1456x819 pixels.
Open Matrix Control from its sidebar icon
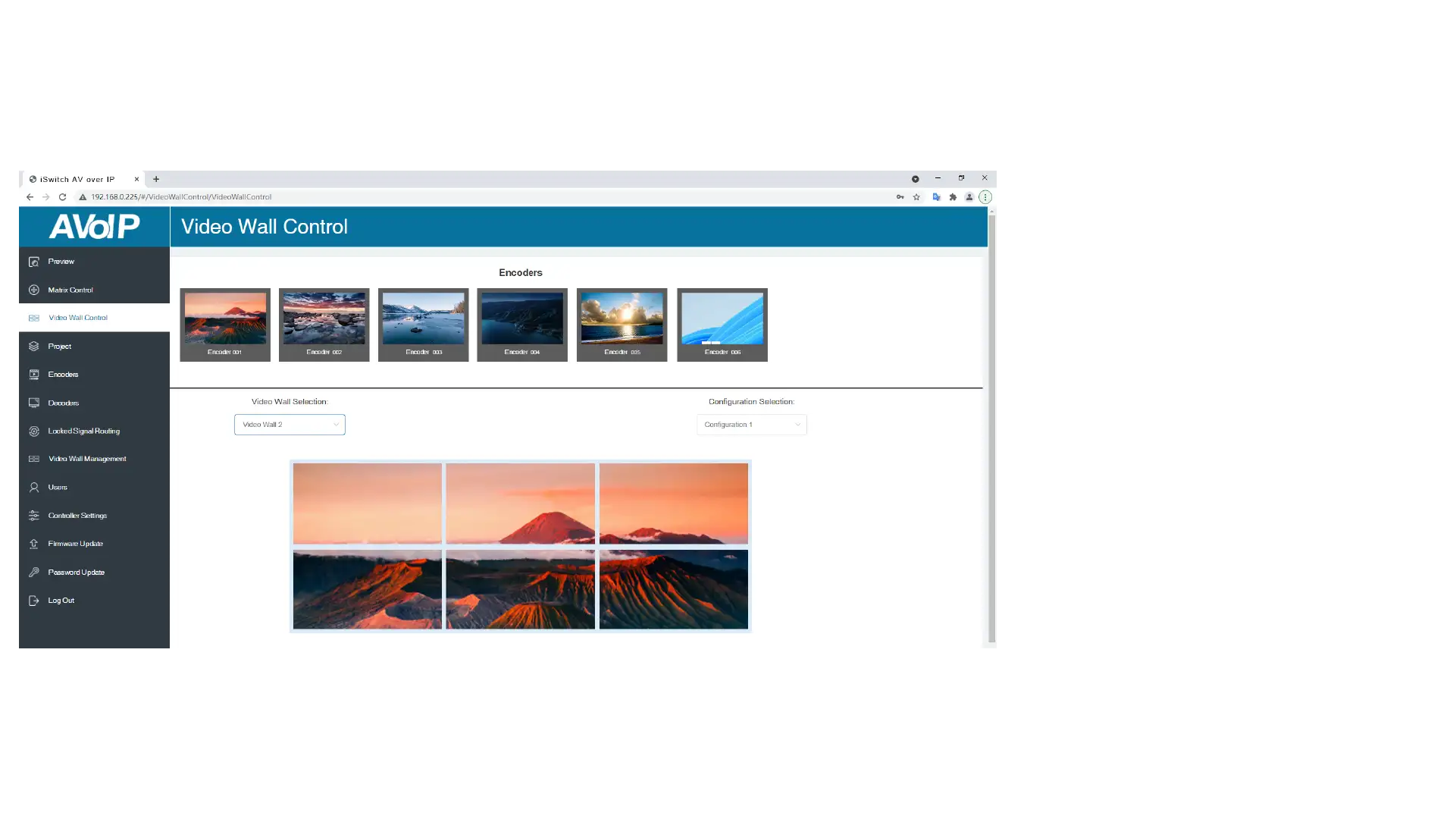[34, 290]
